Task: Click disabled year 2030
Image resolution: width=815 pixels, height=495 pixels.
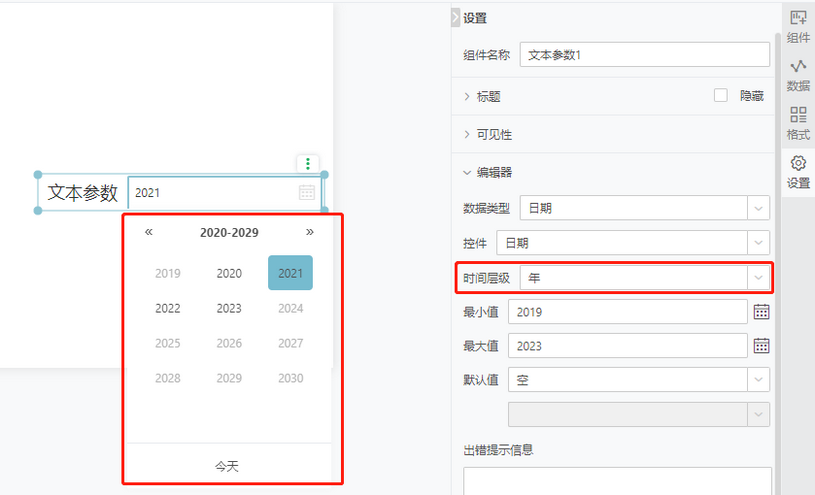Action: (x=291, y=378)
